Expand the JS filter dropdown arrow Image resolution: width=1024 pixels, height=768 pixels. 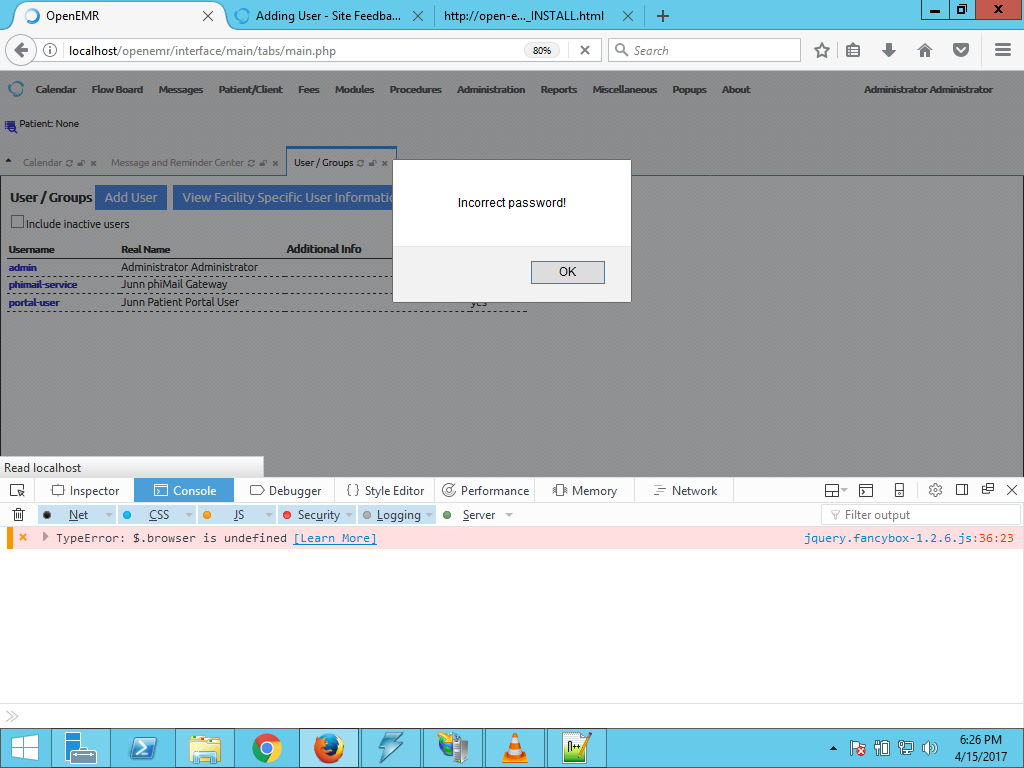pos(269,515)
